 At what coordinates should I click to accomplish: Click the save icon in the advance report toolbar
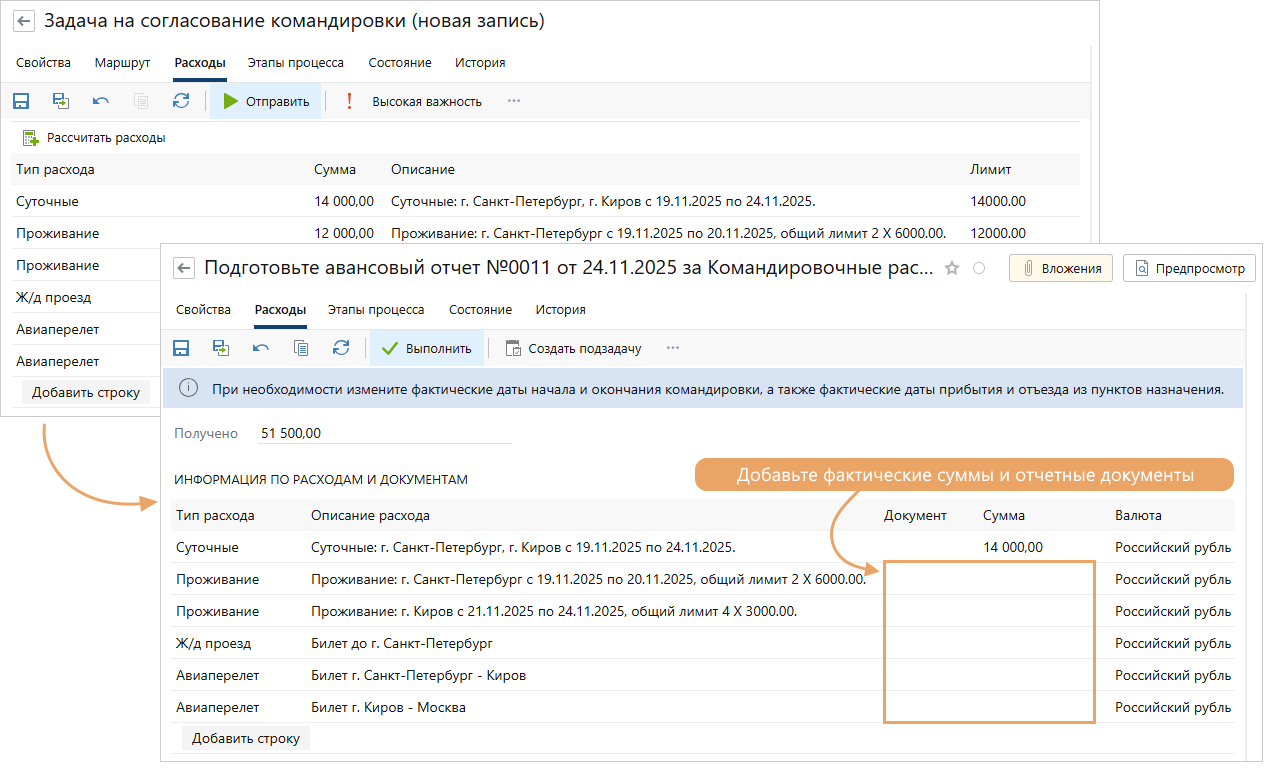[x=181, y=348]
